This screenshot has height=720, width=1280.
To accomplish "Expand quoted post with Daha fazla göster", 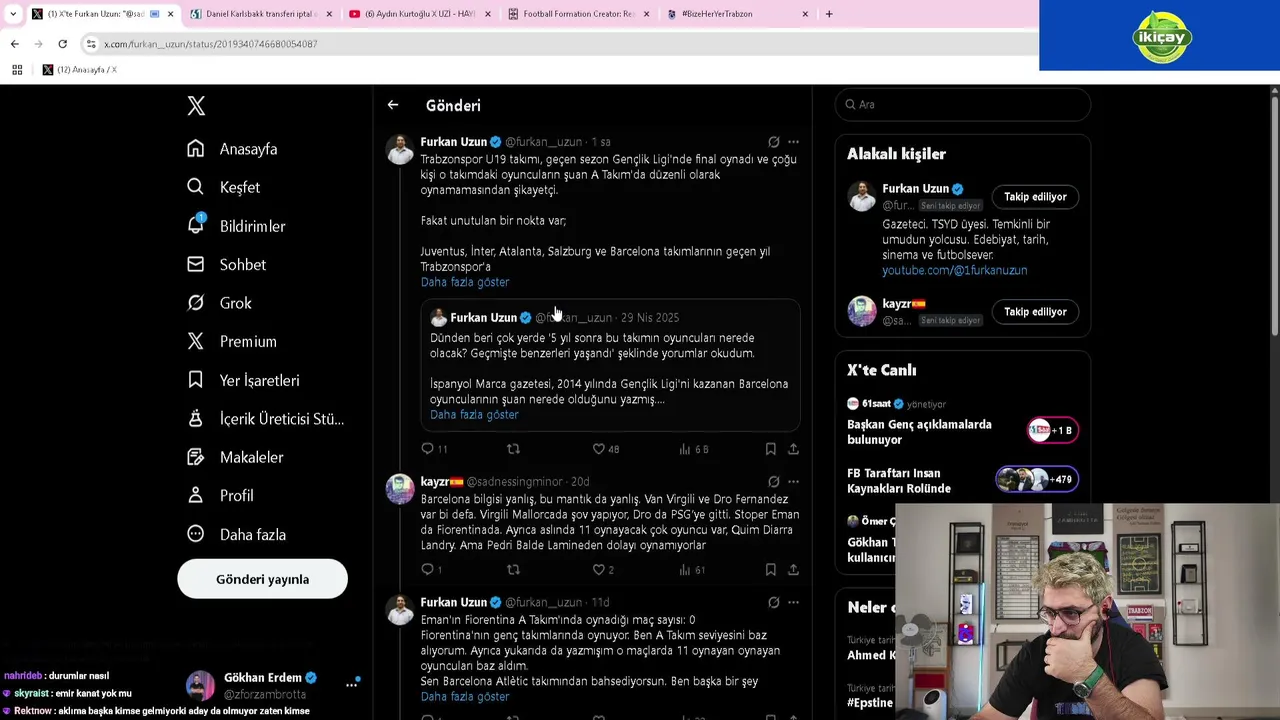I will (x=474, y=414).
